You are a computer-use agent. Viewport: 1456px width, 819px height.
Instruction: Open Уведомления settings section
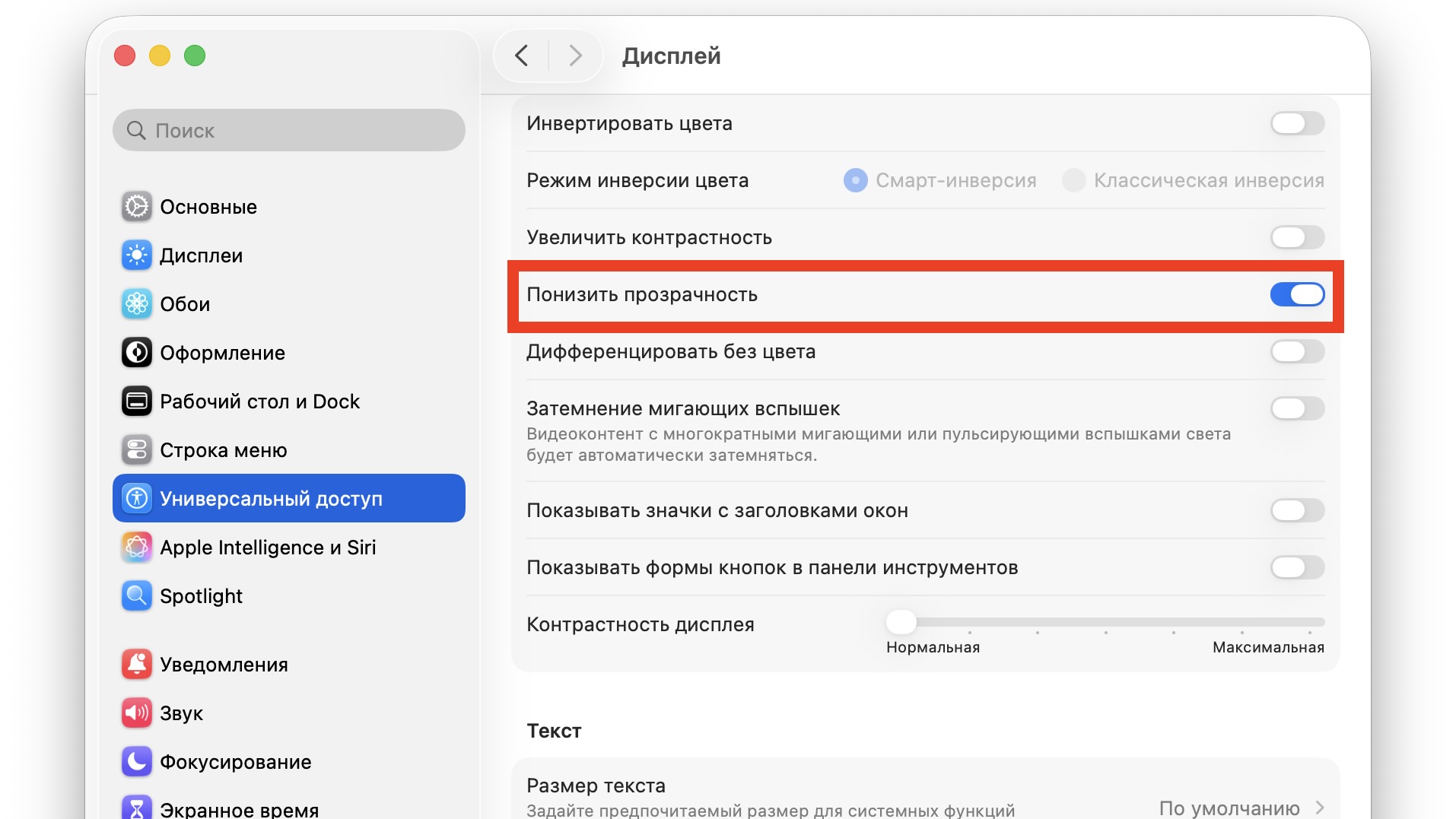click(x=289, y=665)
